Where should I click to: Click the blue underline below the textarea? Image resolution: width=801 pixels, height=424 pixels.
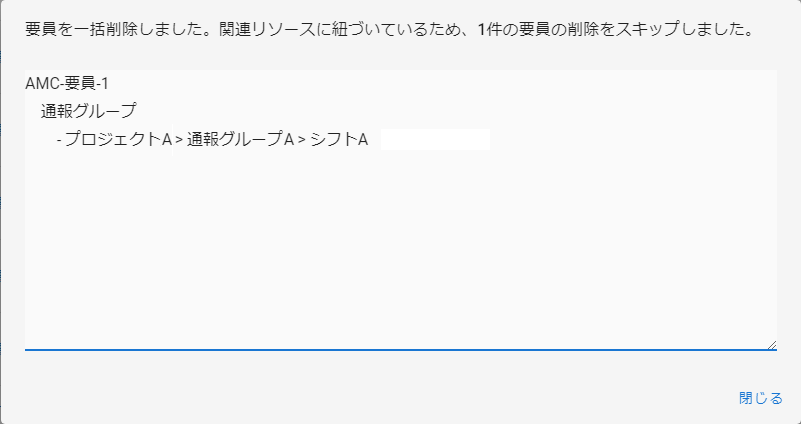400,350
